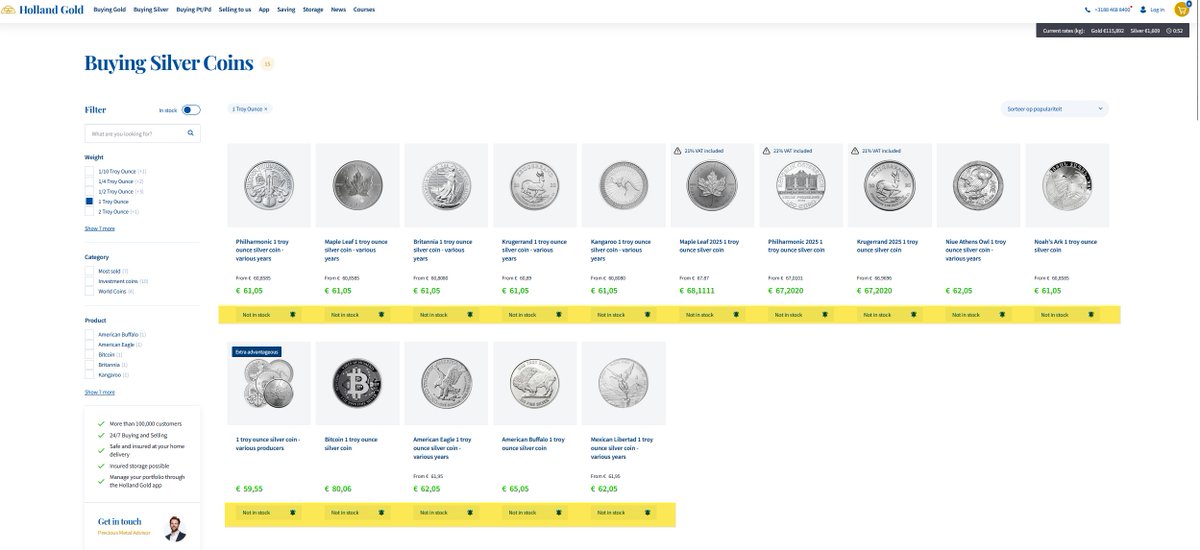Click bell icon under Bitcoin silver coin
This screenshot has width=1200, height=550.
click(x=381, y=512)
